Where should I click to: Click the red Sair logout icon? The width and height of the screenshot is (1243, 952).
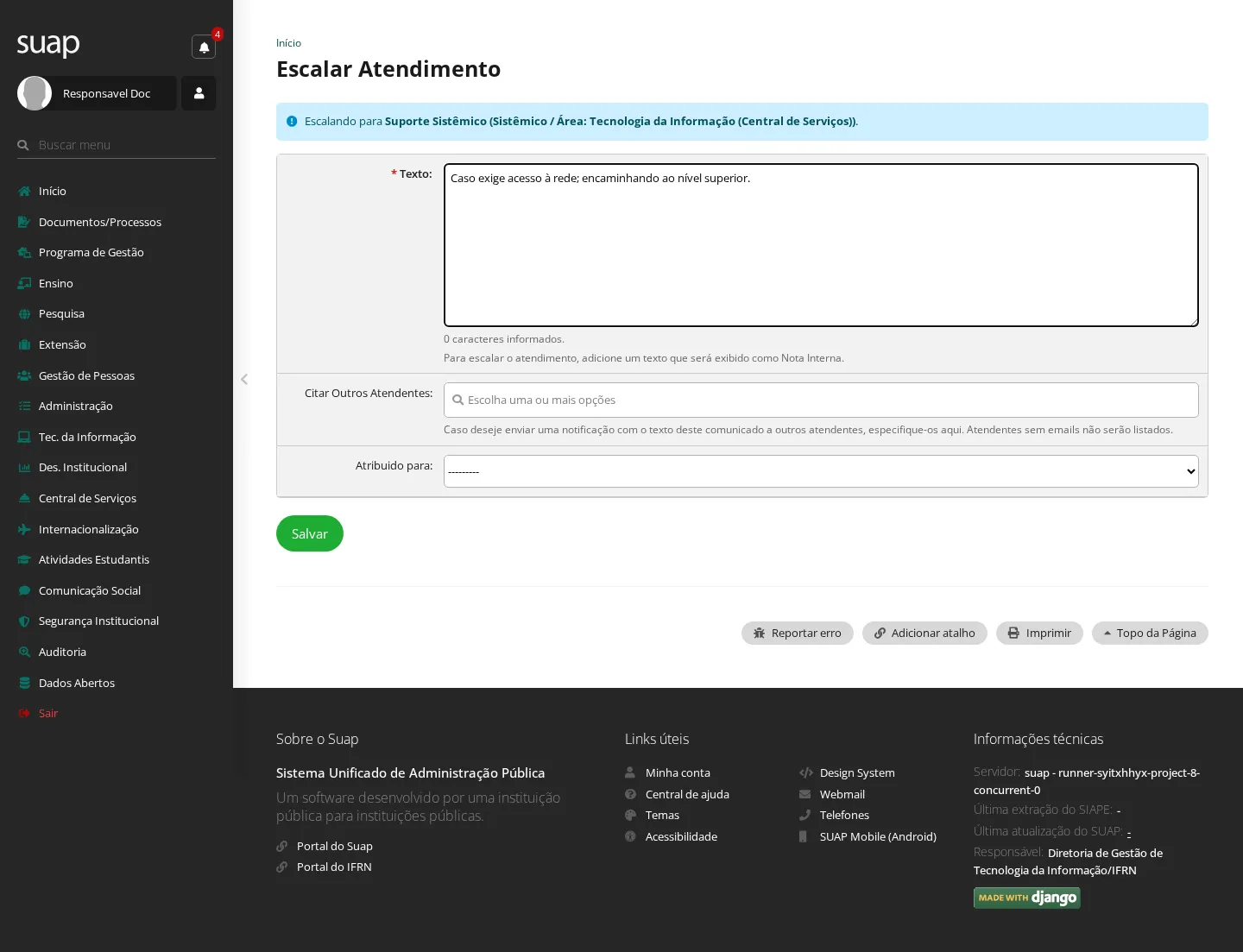pos(24,713)
